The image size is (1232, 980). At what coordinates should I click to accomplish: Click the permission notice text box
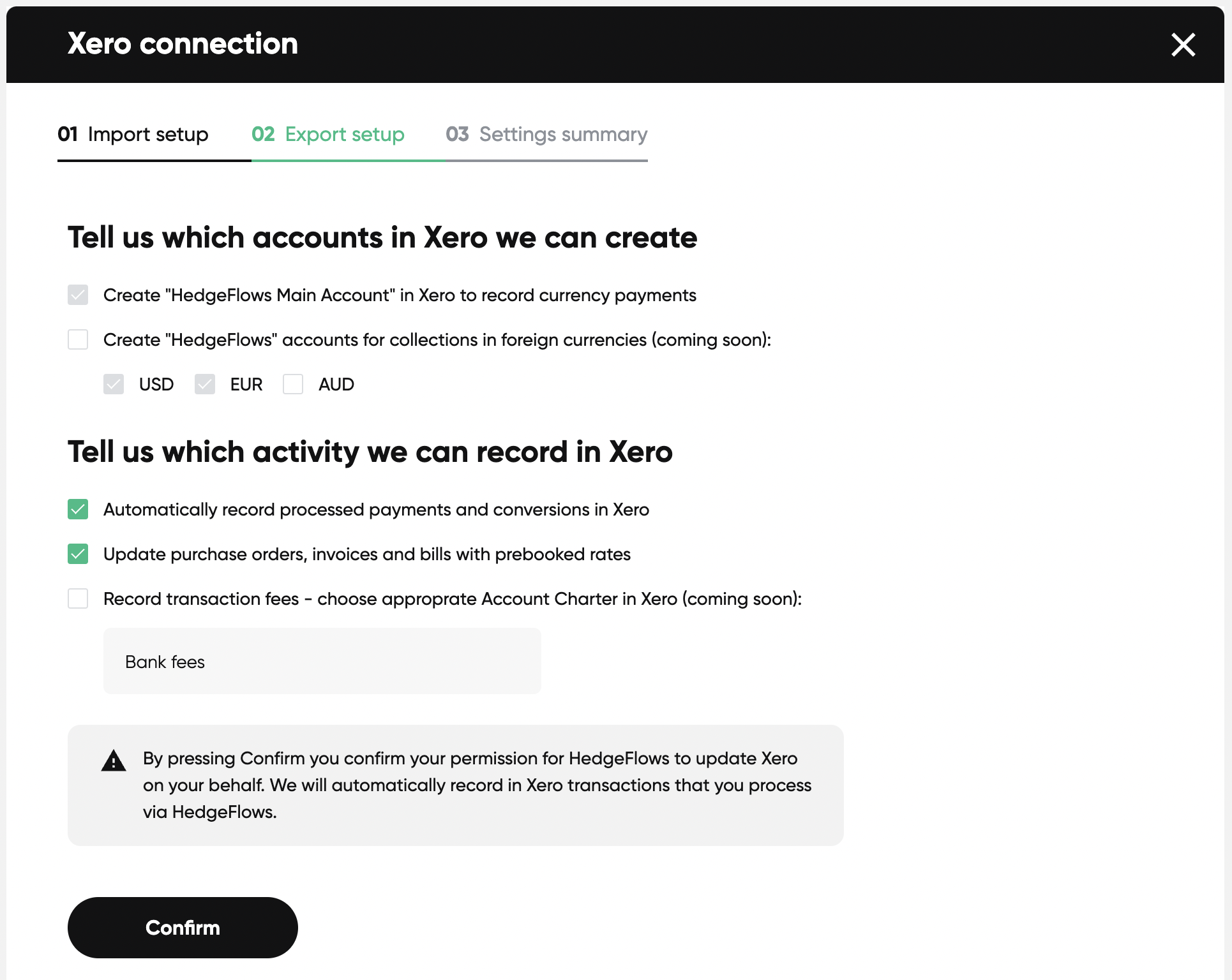coord(476,785)
